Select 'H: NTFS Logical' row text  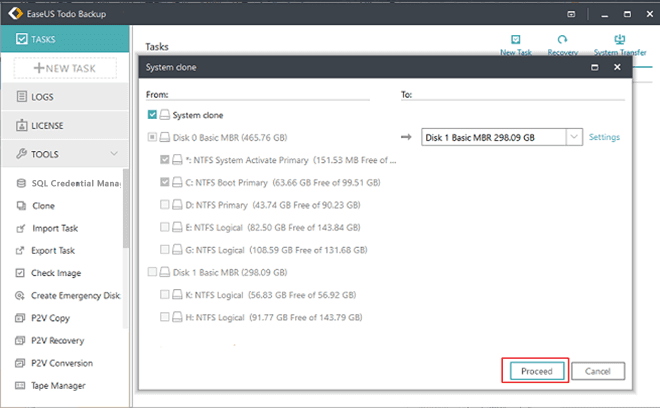[274, 317]
